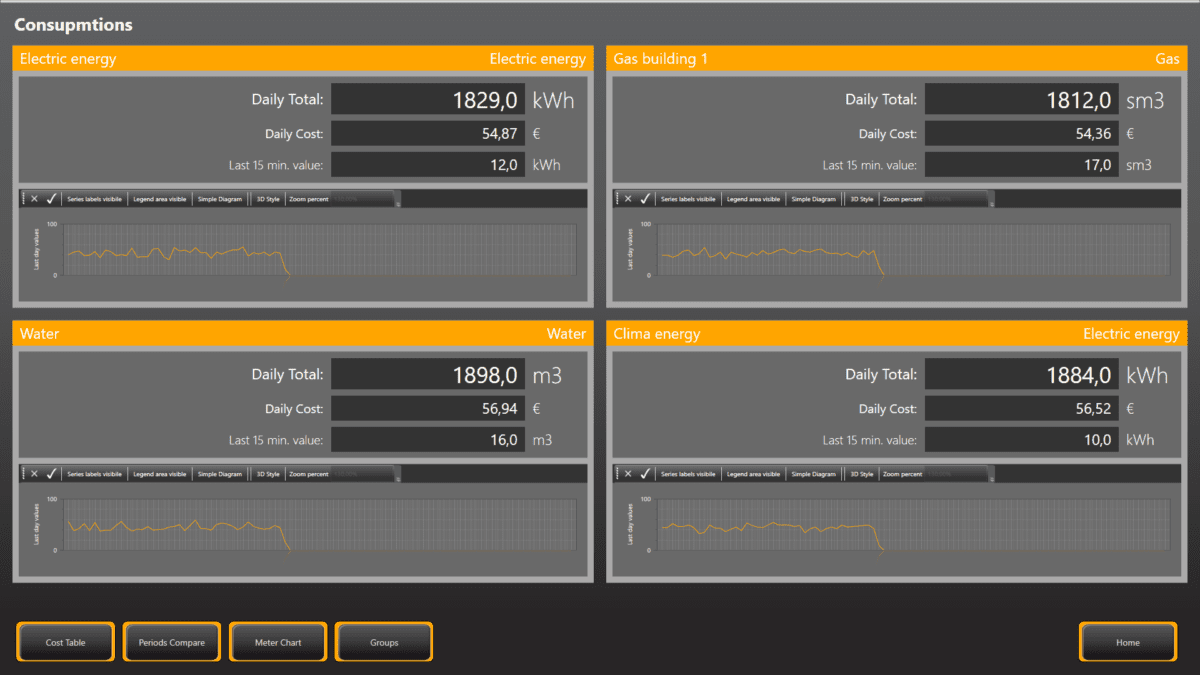Toggle Series labels visible on Electric energy chart
Image resolution: width=1200 pixels, height=675 pixels.
point(94,199)
